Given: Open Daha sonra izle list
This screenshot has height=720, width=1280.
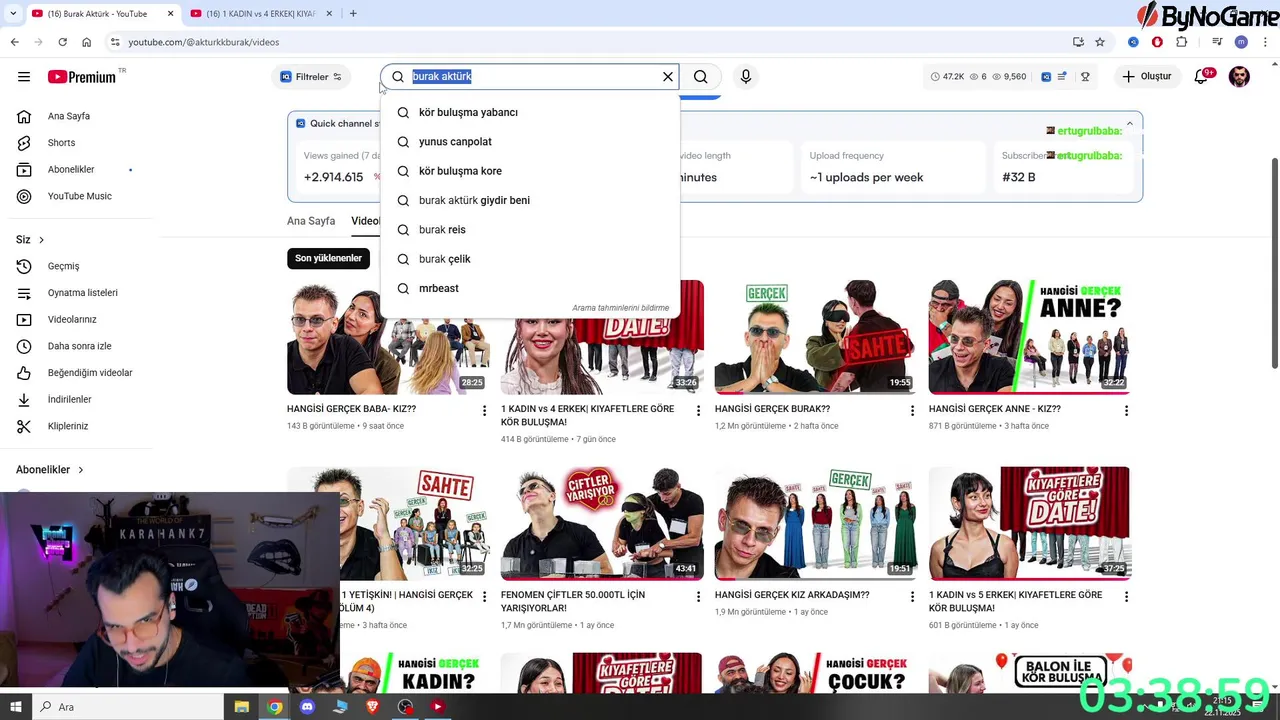Looking at the screenshot, I should (x=80, y=346).
